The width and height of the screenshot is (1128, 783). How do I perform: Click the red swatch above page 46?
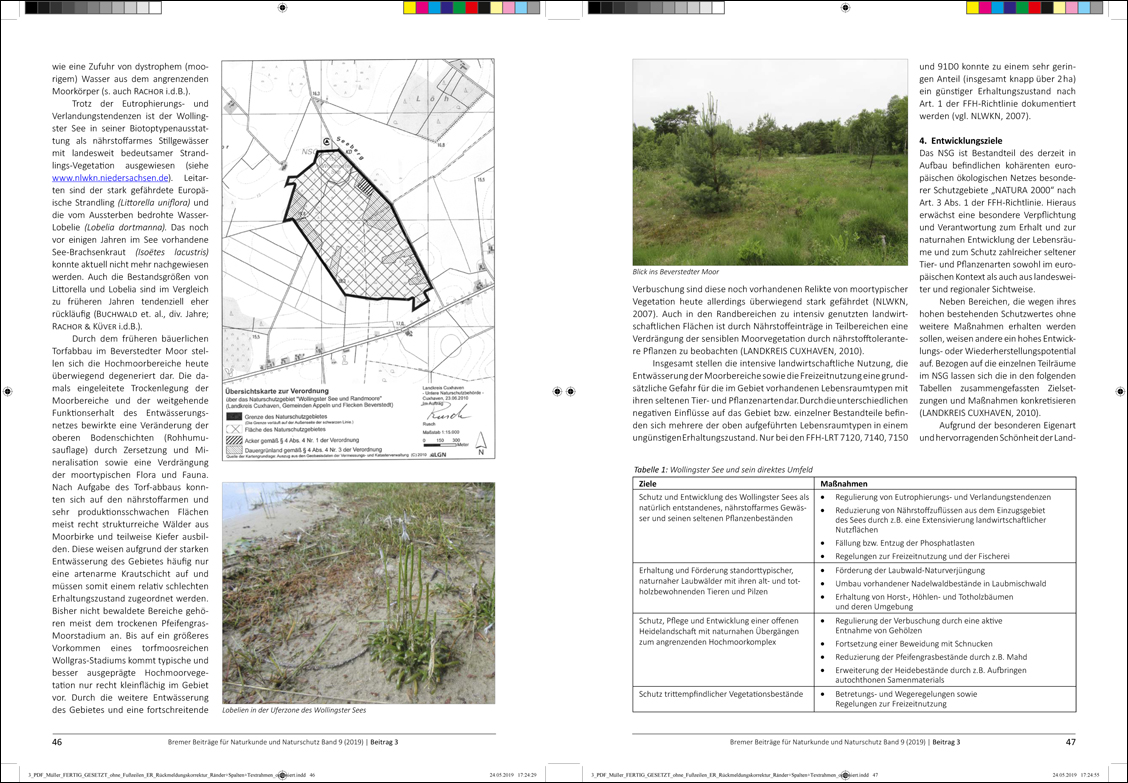[471, 8]
